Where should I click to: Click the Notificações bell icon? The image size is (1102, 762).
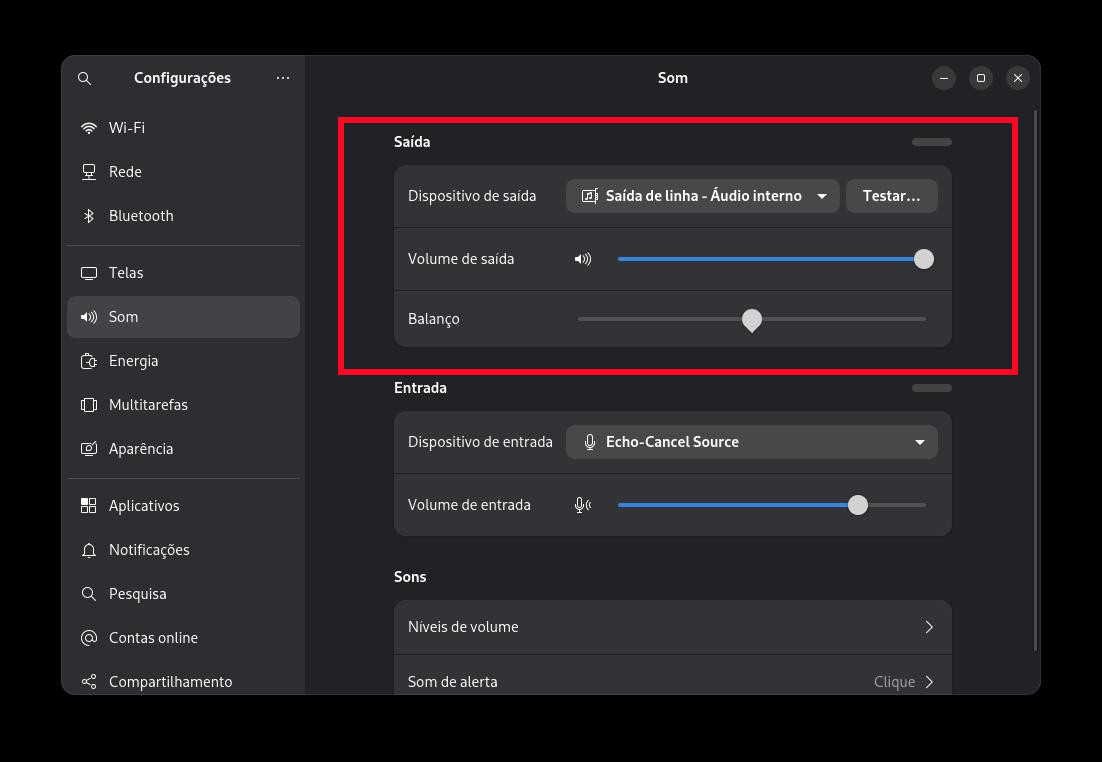[89, 550]
